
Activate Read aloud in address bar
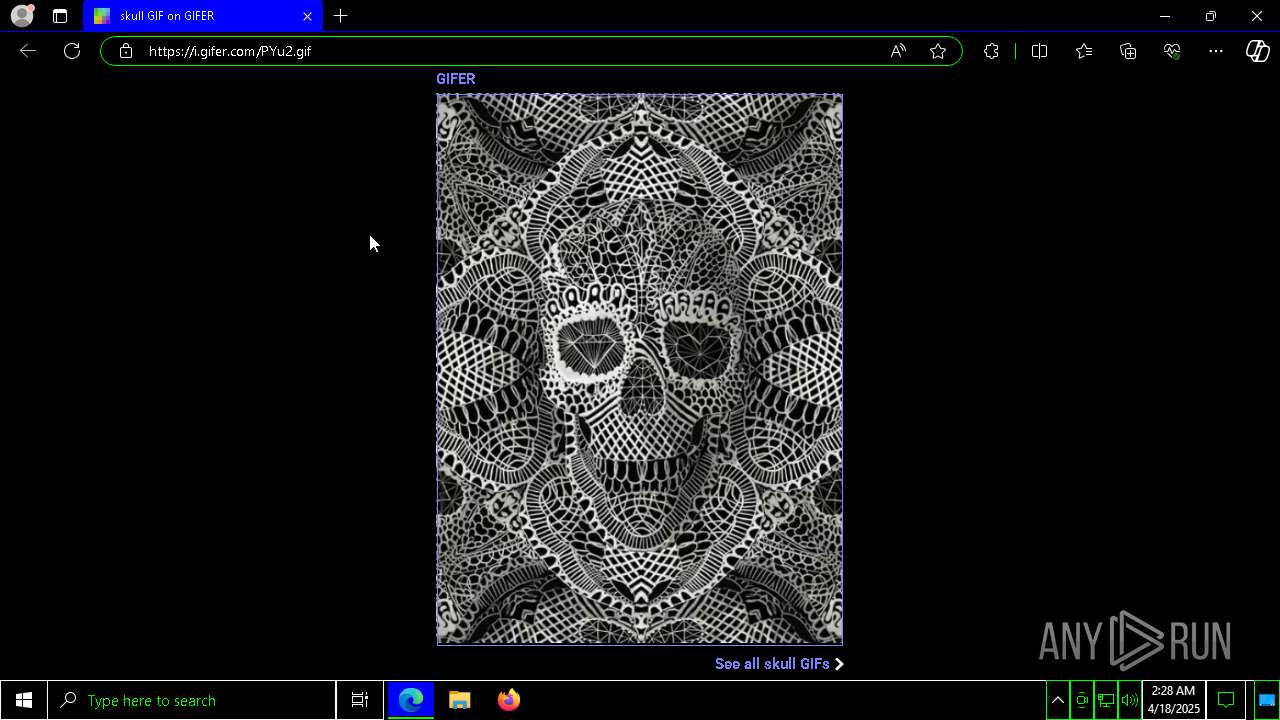pos(898,51)
